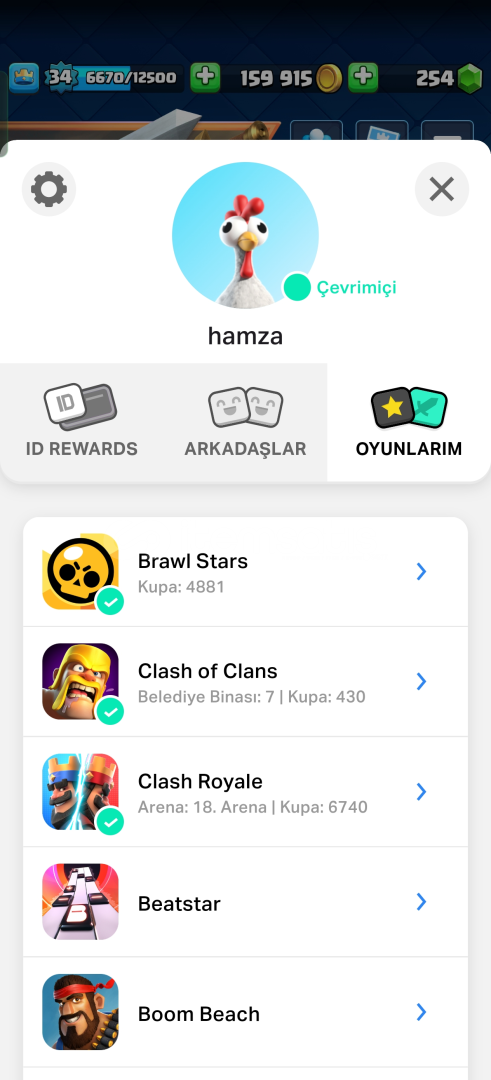Tap the Beatstar game icon

pos(81,902)
